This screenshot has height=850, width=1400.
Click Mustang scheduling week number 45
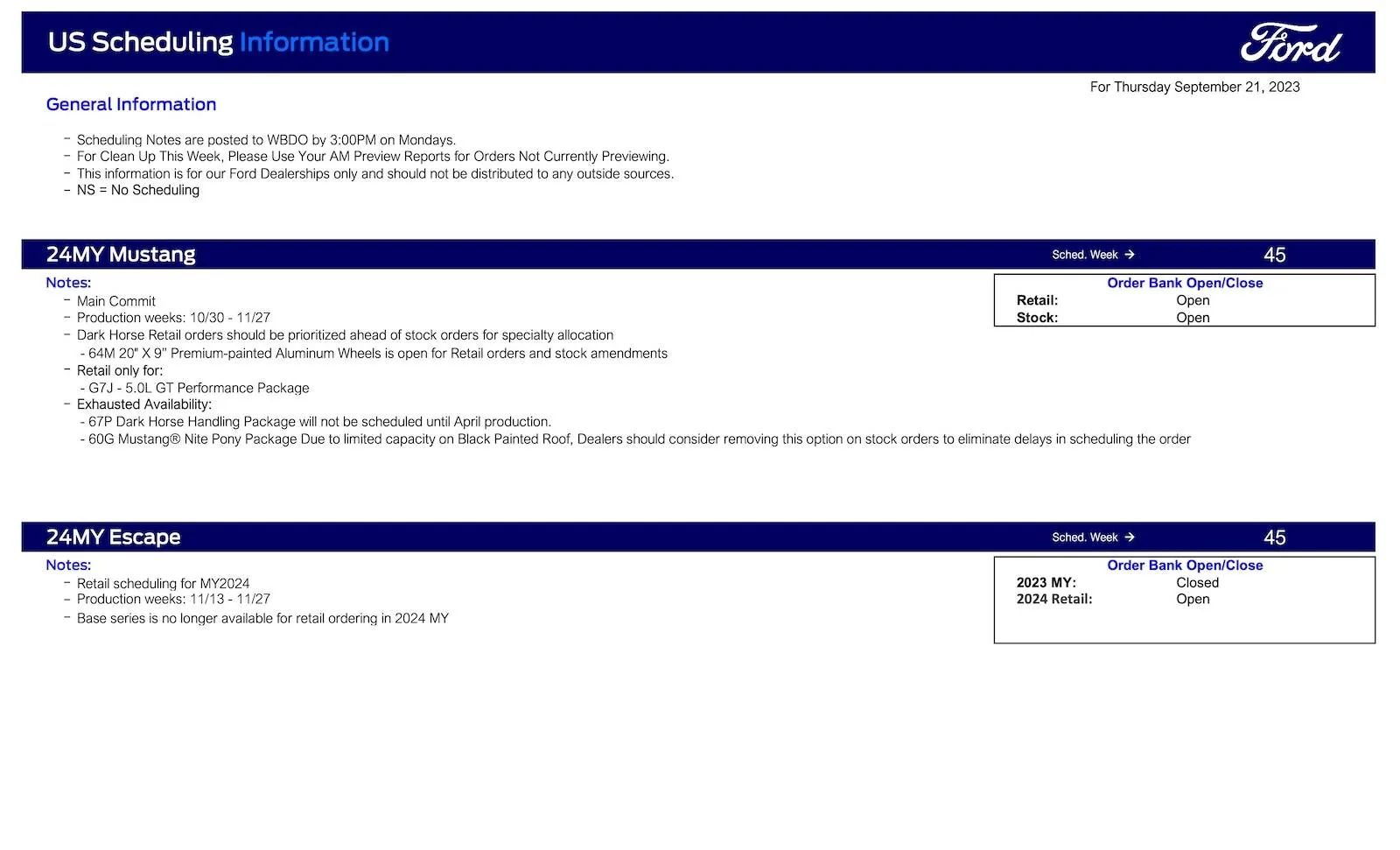click(1275, 255)
